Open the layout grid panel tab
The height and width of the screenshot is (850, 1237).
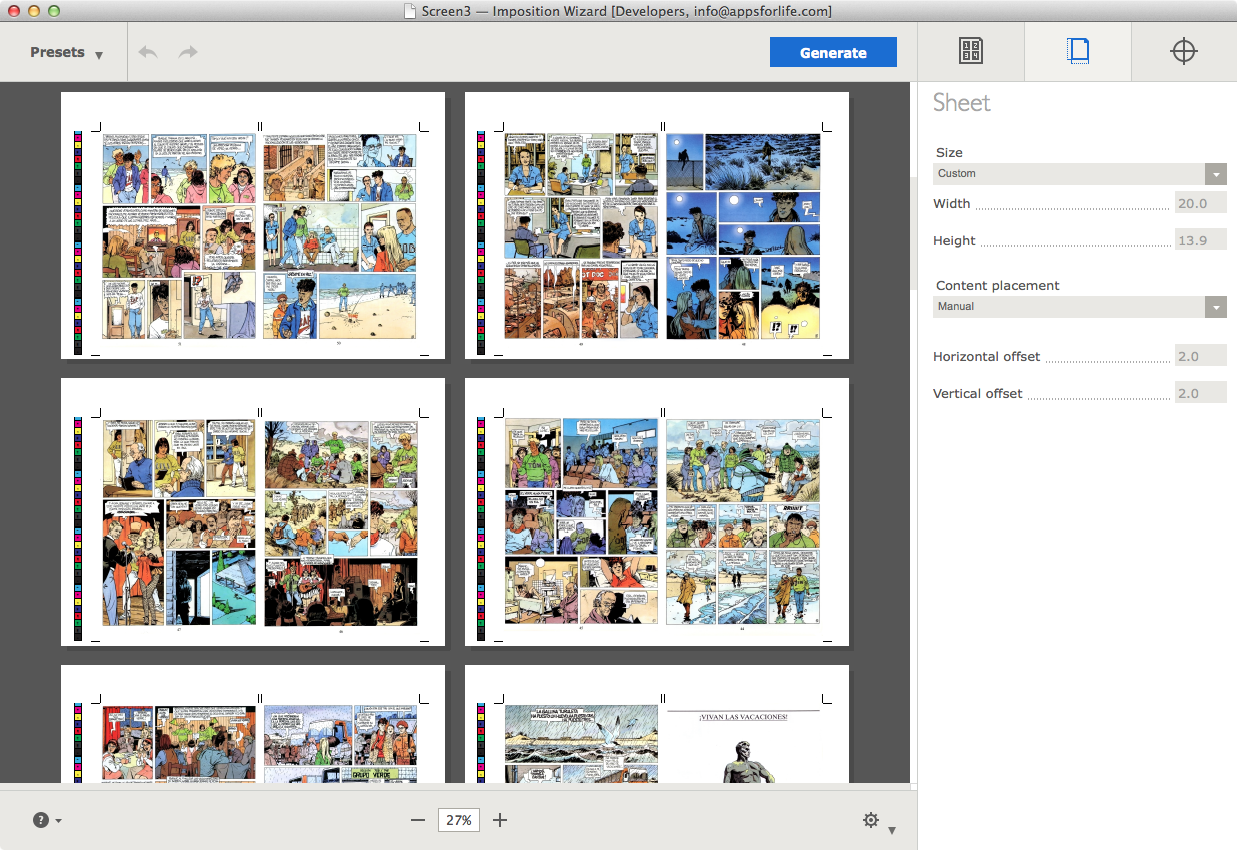coord(970,52)
